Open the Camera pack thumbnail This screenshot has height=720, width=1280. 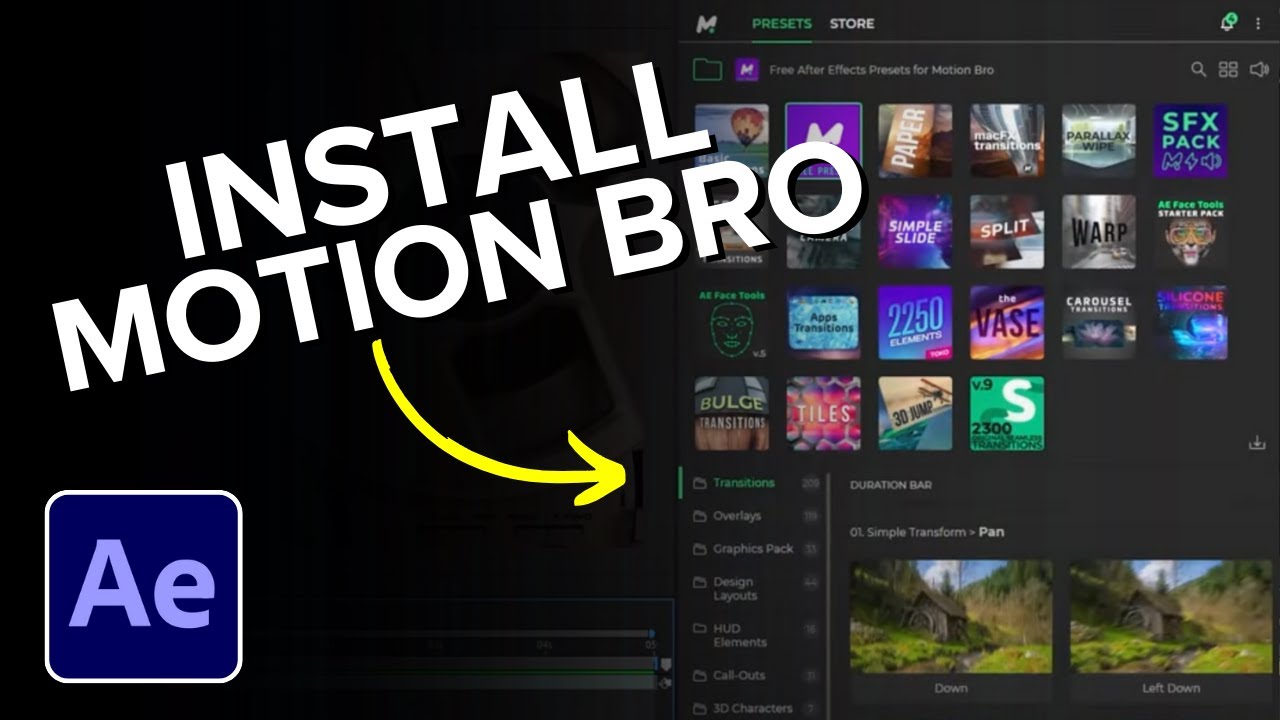(x=823, y=232)
